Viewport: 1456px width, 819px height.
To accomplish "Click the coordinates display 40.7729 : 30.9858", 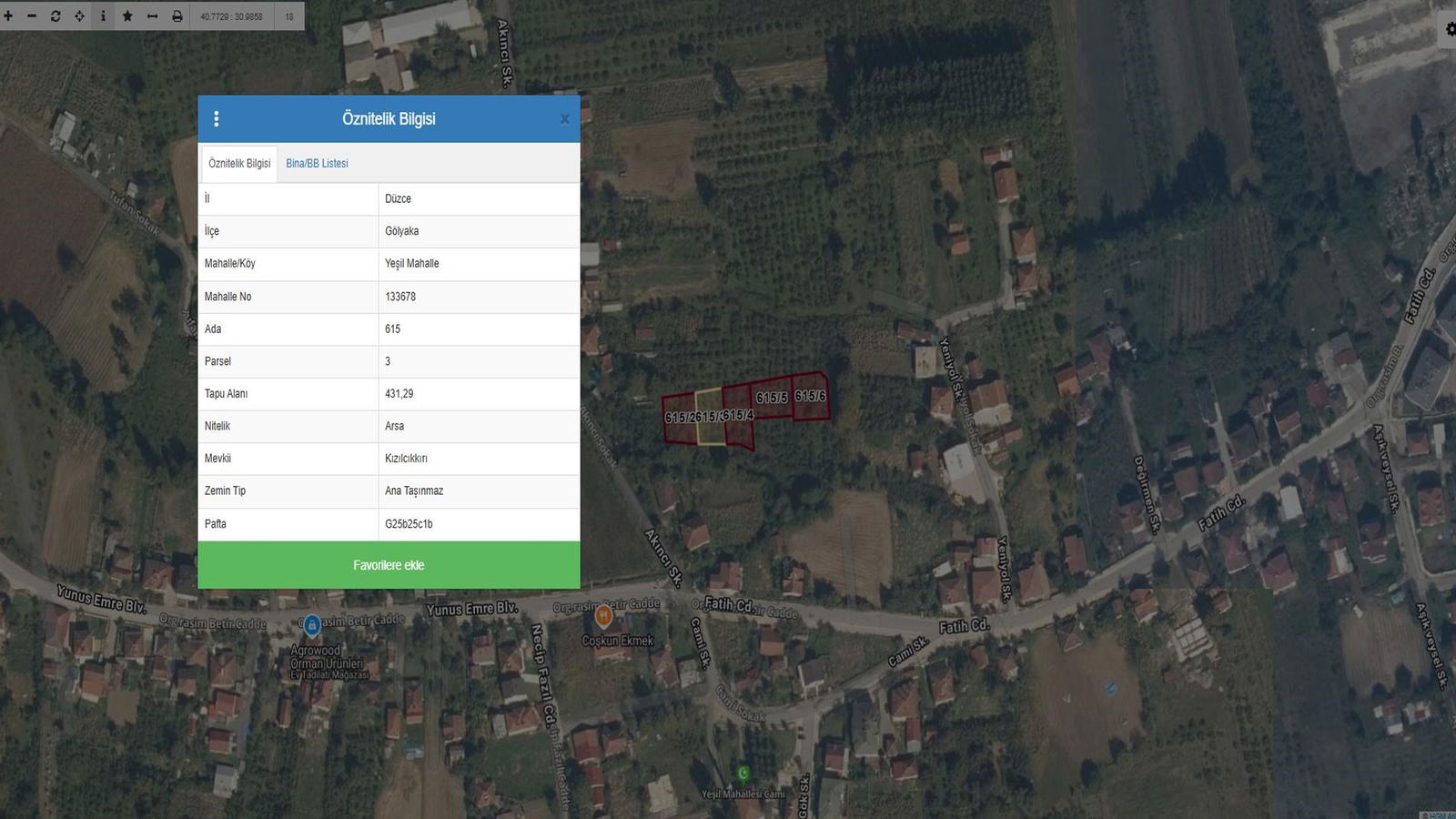I will tap(231, 16).
